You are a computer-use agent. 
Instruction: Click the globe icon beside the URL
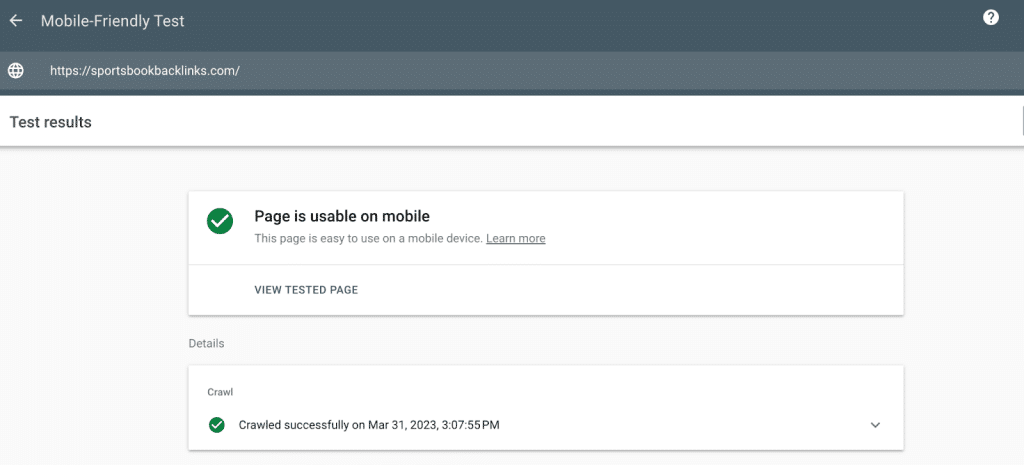(x=16, y=71)
